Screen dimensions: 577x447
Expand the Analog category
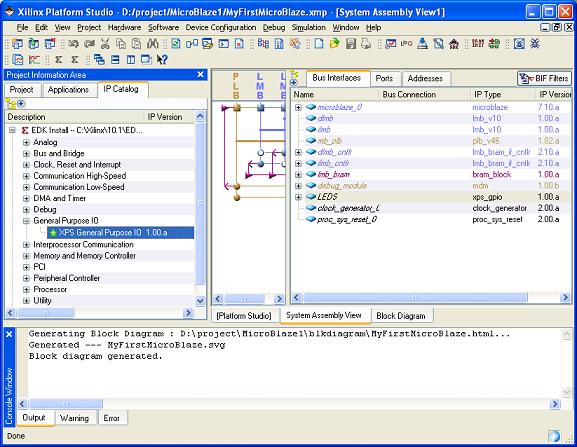(26, 142)
